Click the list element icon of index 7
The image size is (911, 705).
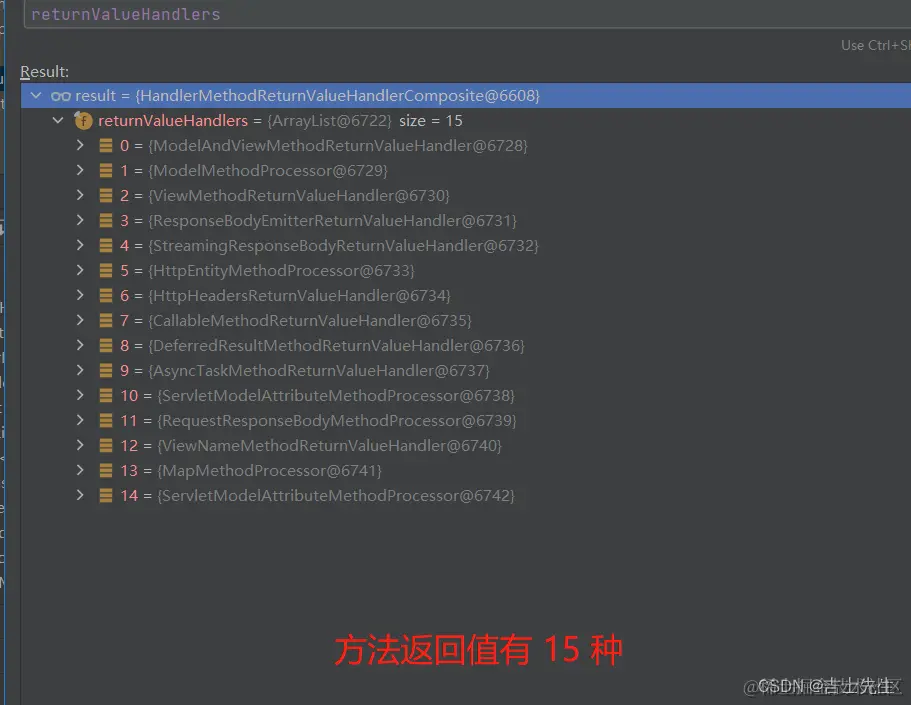(106, 320)
